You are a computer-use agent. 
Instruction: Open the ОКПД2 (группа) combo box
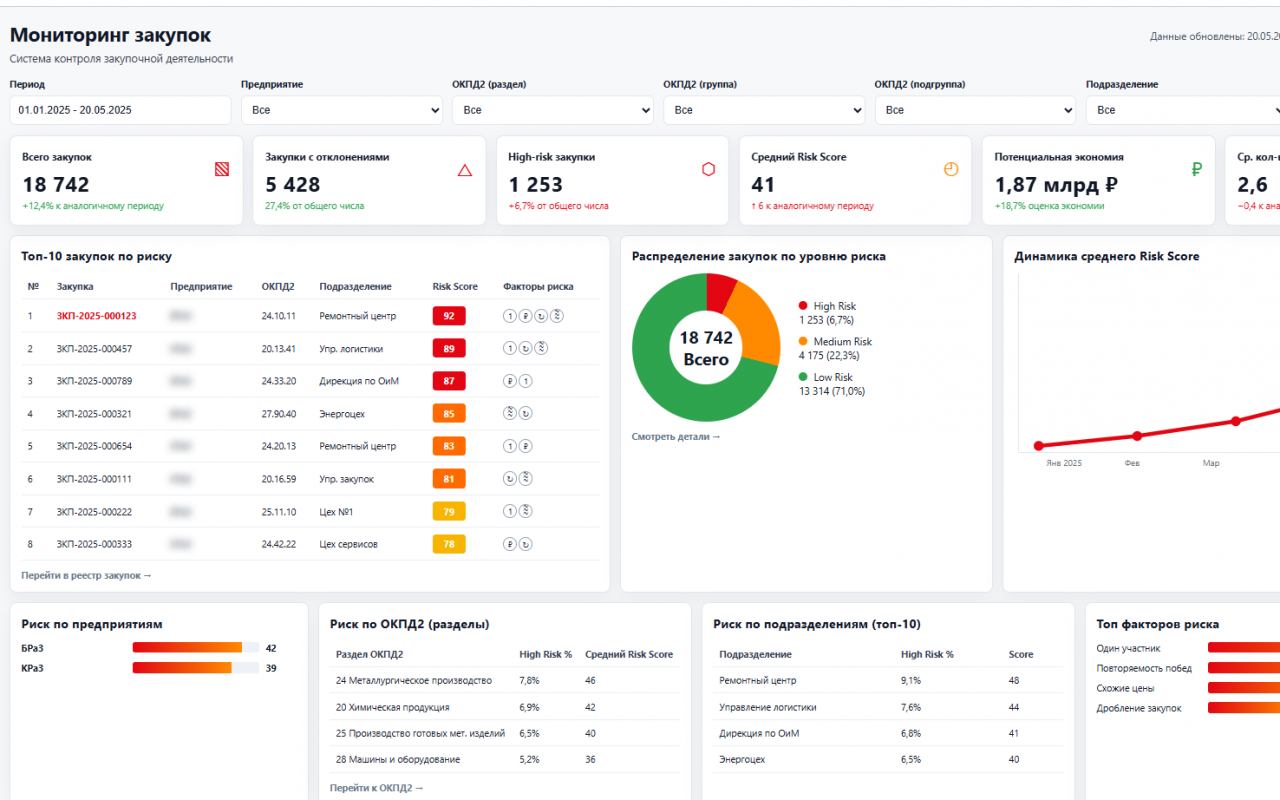764,110
